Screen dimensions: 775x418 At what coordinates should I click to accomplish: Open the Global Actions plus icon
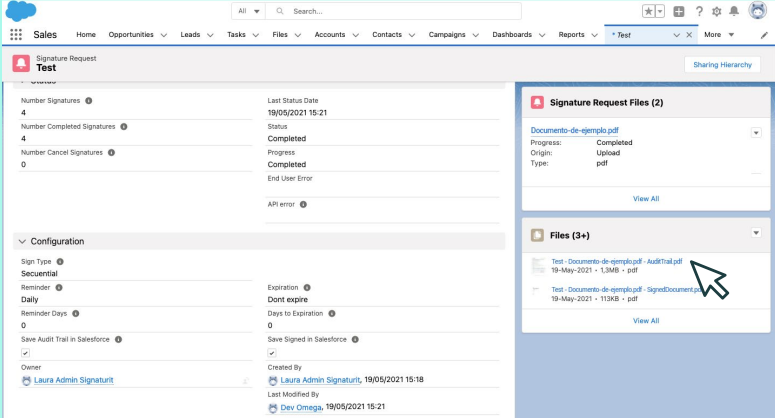[x=679, y=11]
